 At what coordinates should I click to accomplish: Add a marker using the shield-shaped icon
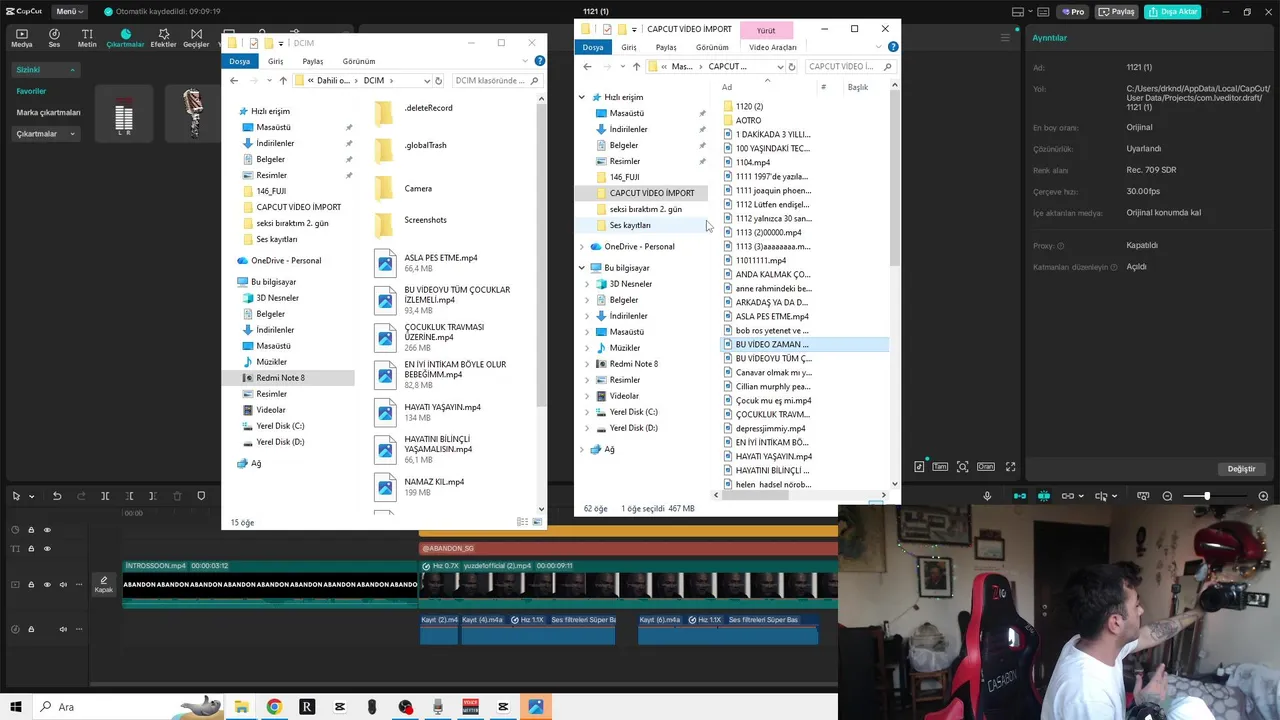coord(201,496)
